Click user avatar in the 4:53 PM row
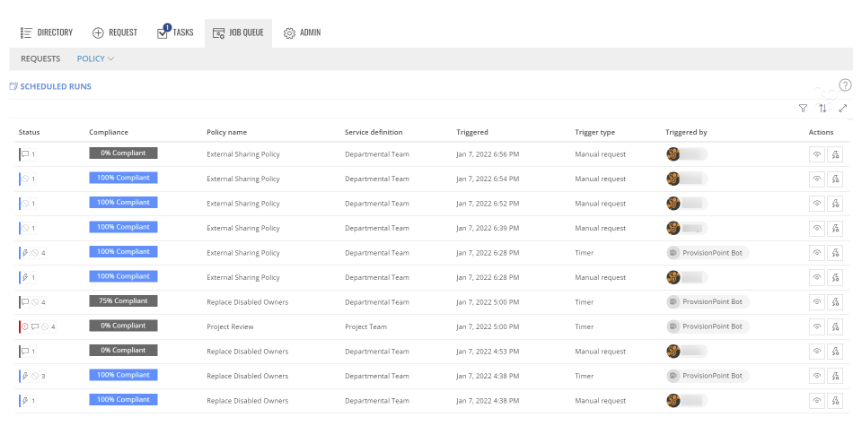 click(673, 351)
